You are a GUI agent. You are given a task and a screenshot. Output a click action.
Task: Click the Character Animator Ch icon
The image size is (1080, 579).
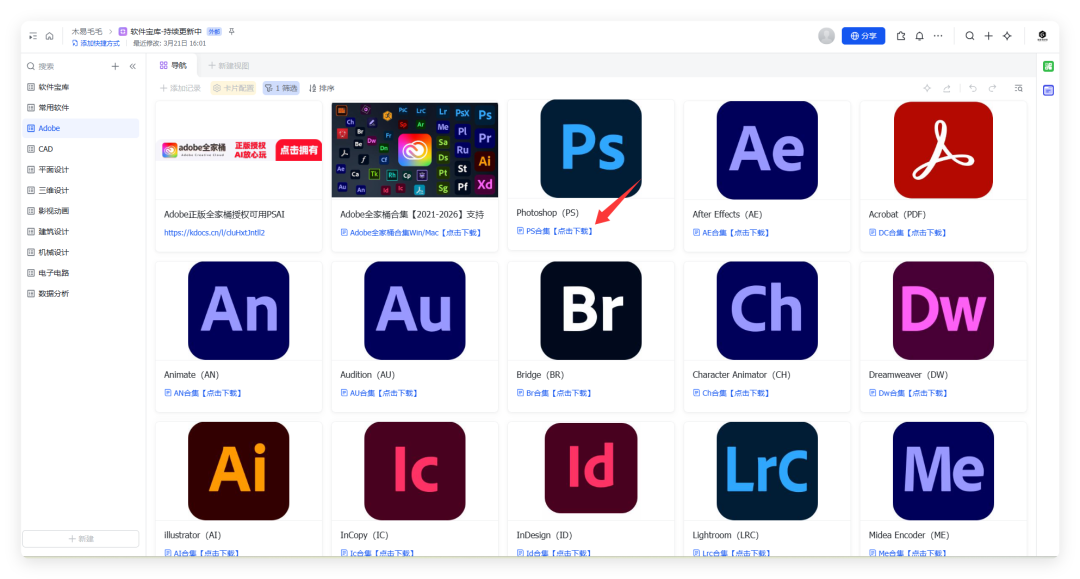click(767, 310)
